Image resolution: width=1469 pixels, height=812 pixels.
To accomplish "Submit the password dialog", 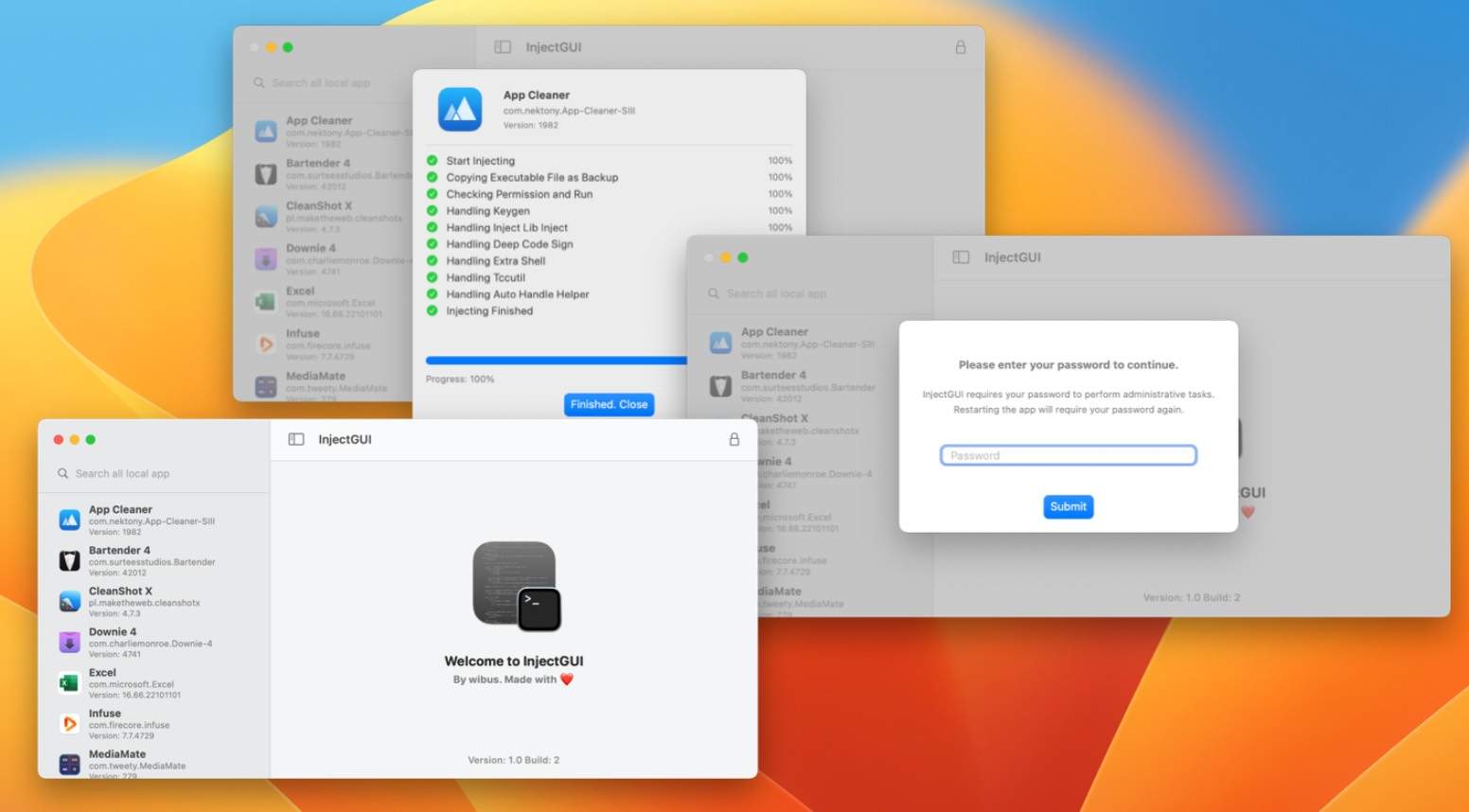I will (x=1069, y=506).
